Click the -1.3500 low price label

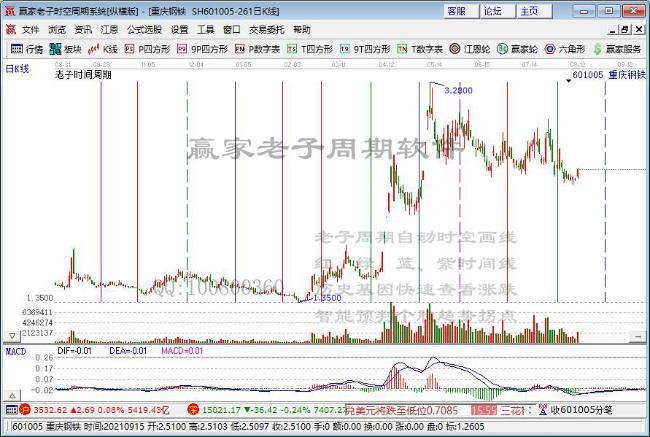coord(327,298)
